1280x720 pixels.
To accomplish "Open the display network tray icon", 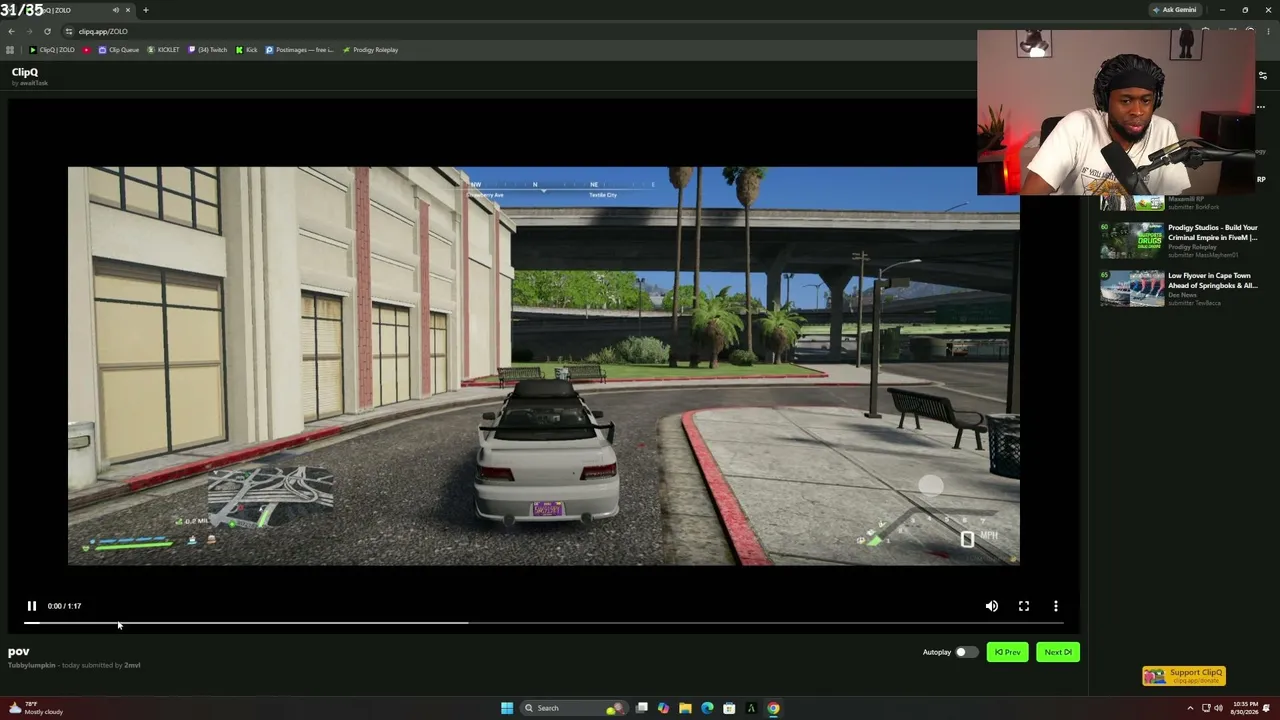I will [x=1206, y=708].
